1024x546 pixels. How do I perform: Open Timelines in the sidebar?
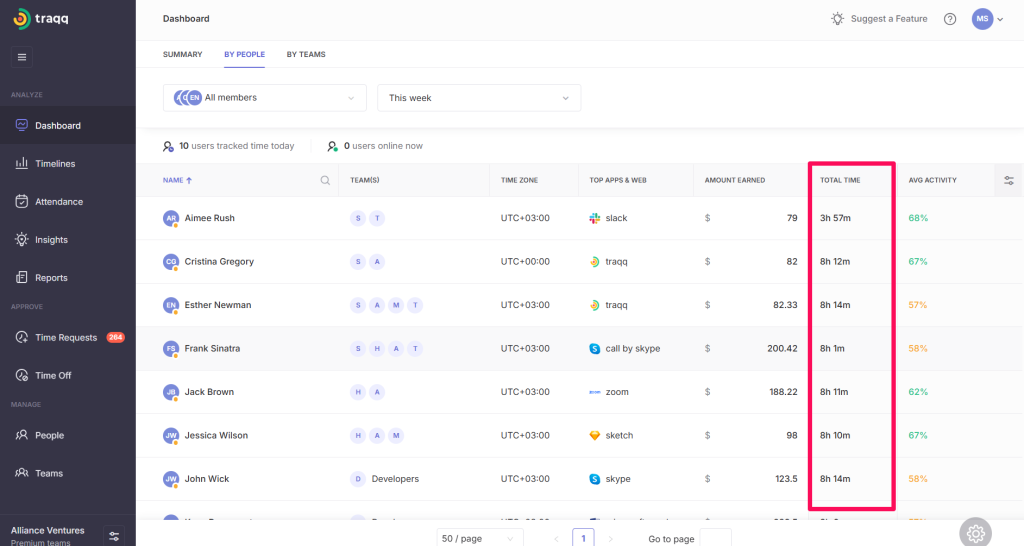pos(55,164)
